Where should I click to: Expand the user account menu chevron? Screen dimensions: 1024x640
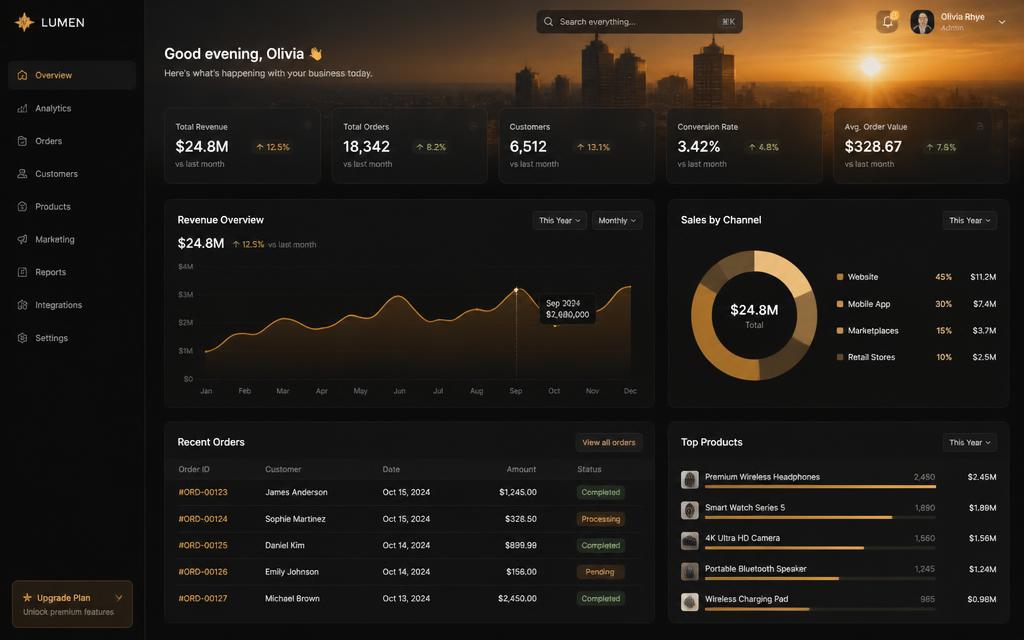click(1002, 22)
